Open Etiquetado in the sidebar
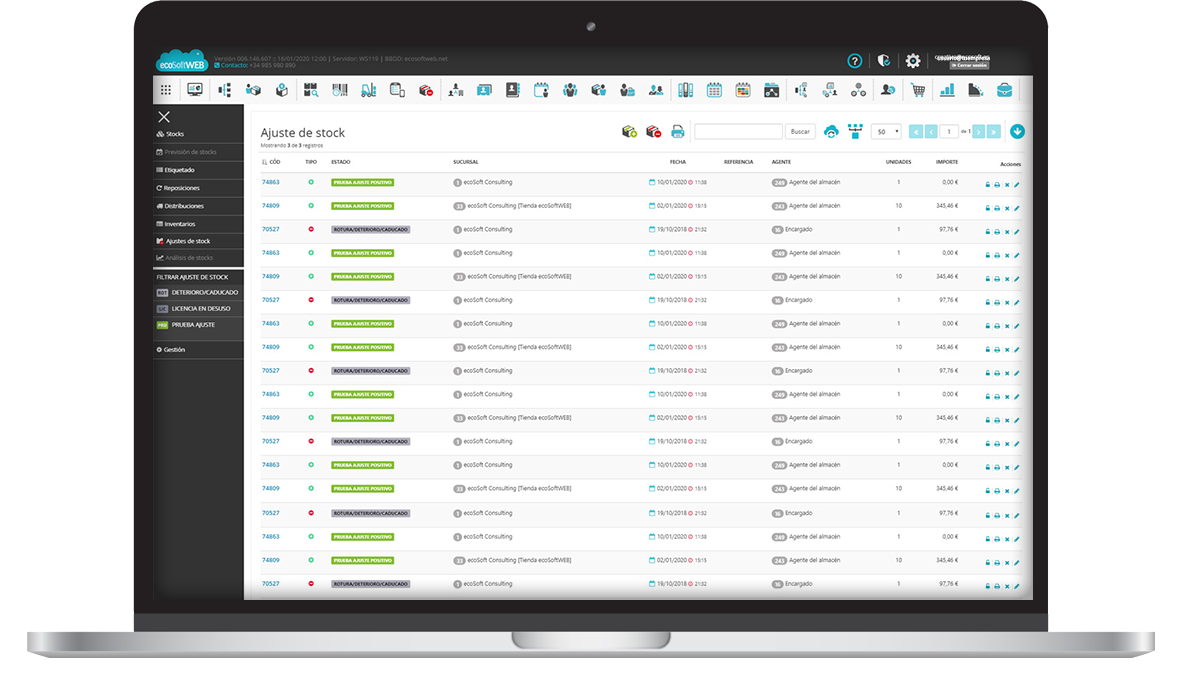The height and width of the screenshot is (673, 1195). tap(197, 170)
